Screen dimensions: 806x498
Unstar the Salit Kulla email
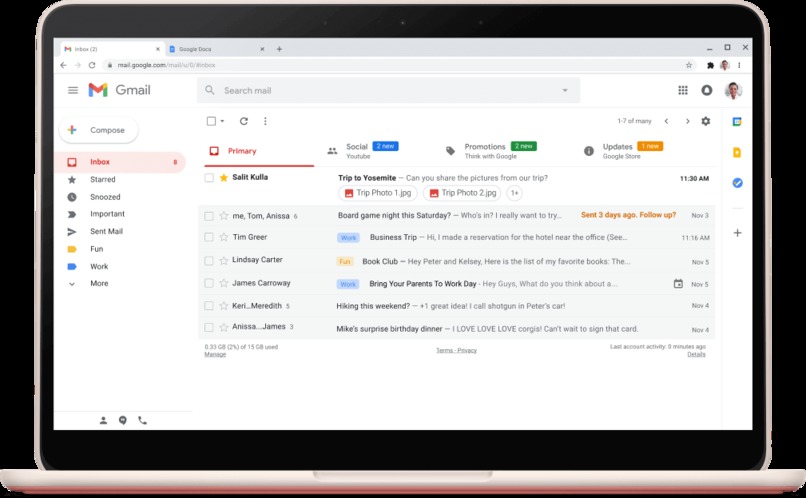pyautogui.click(x=224, y=178)
